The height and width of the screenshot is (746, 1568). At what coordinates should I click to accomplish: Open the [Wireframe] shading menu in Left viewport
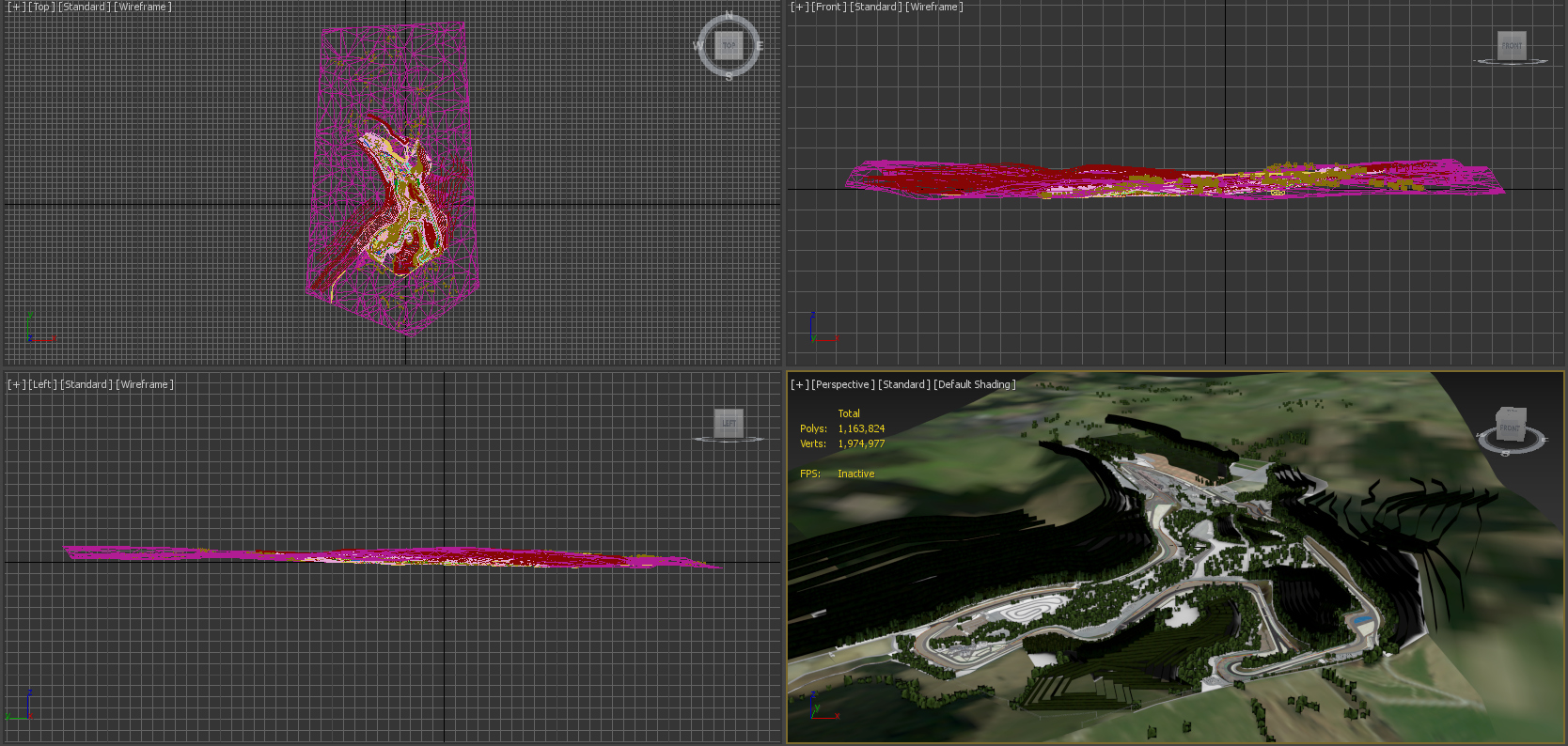145,384
